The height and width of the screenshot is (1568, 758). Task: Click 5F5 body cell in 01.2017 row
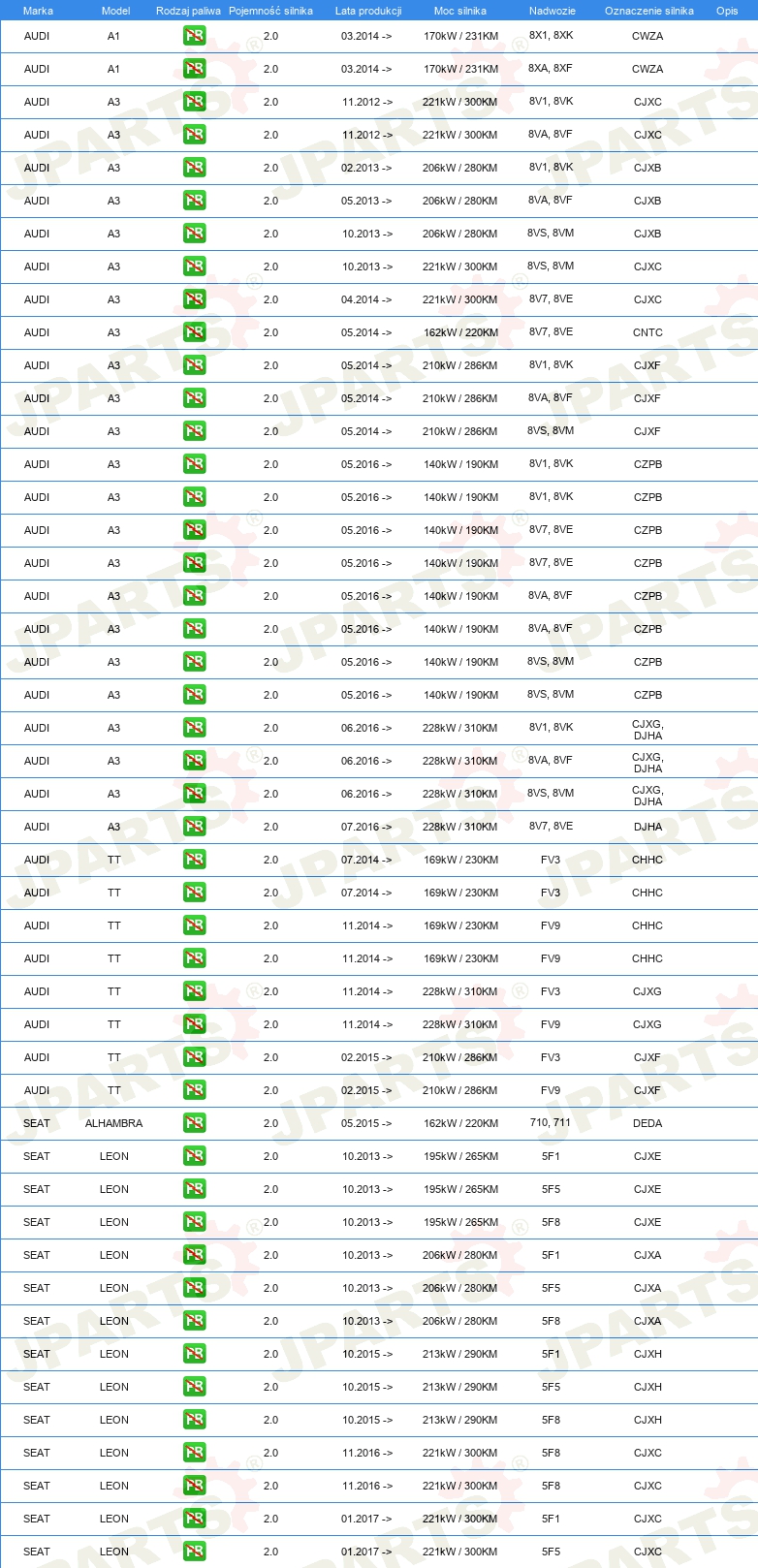[551, 1552]
